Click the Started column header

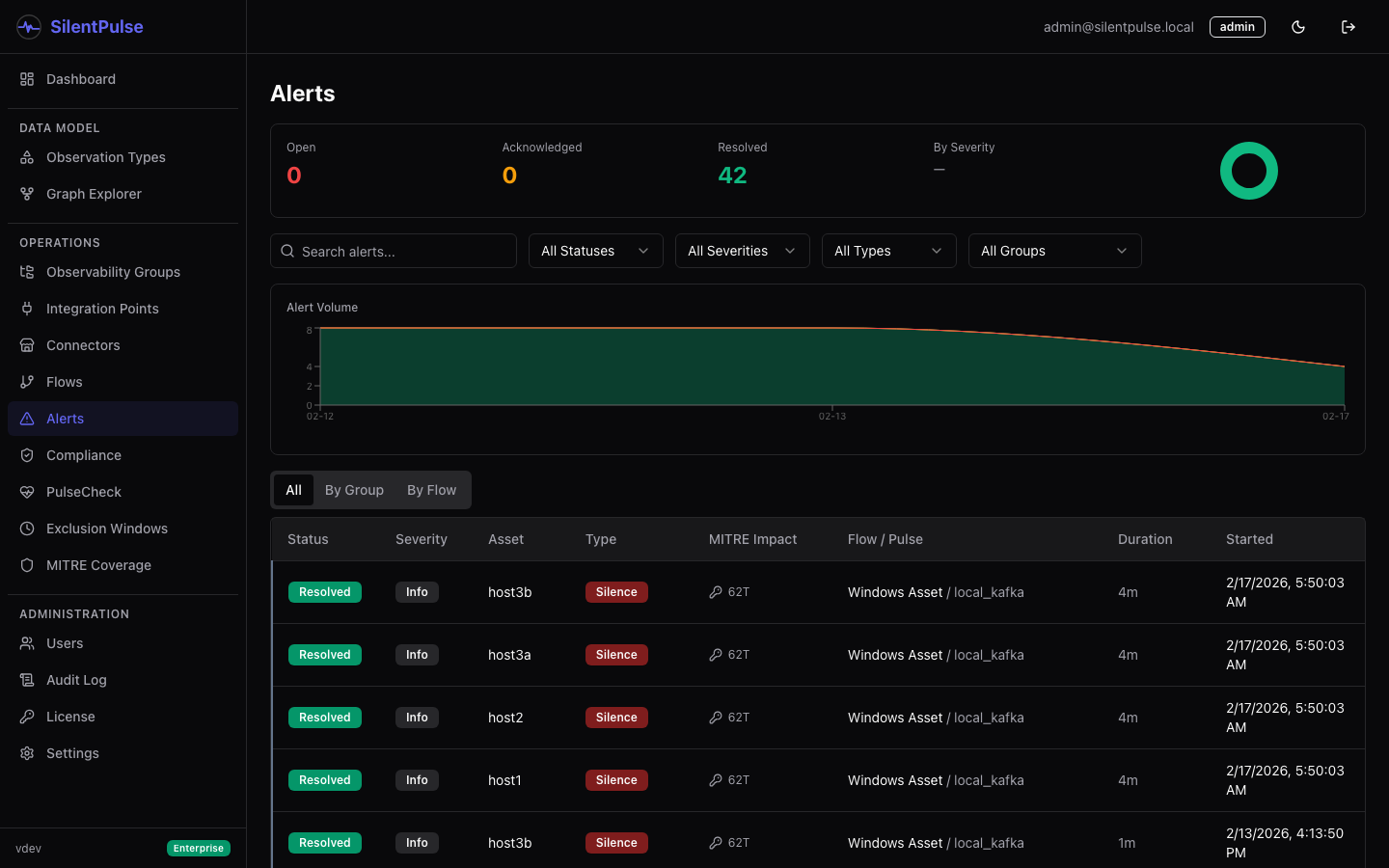[x=1249, y=539]
